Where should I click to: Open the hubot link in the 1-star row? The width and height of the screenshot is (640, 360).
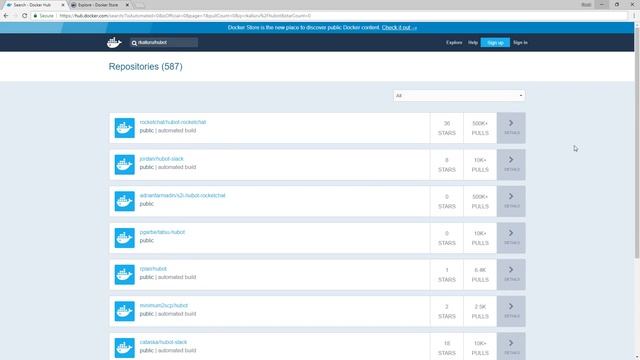point(153,269)
